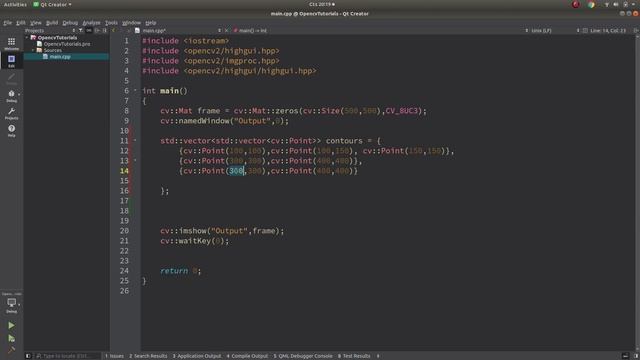The height and width of the screenshot is (360, 640).
Task: Close the main.cpp document
Action: 227,31
